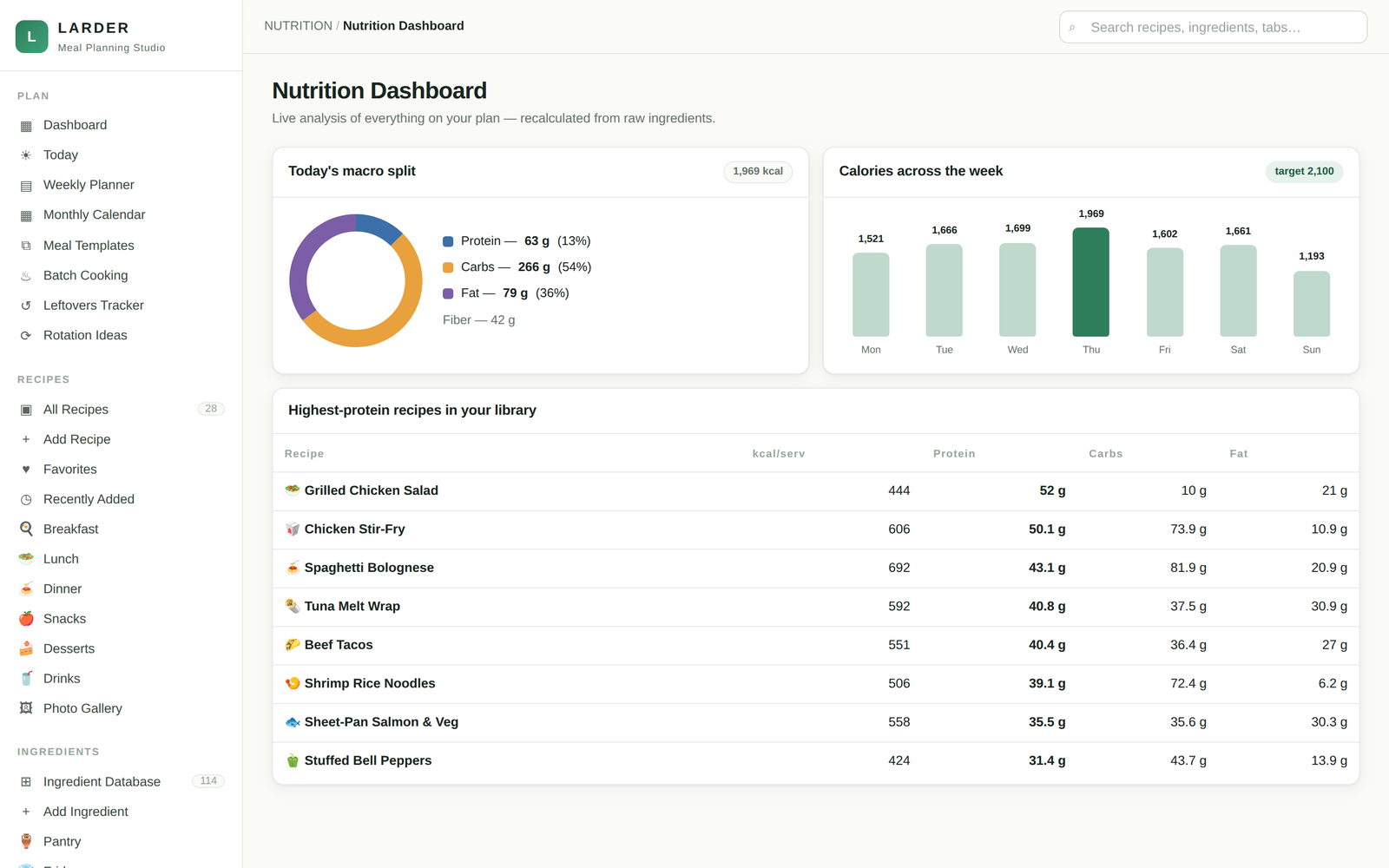Open the Batch Cooking sidebar icon
1389x868 pixels.
(x=26, y=276)
